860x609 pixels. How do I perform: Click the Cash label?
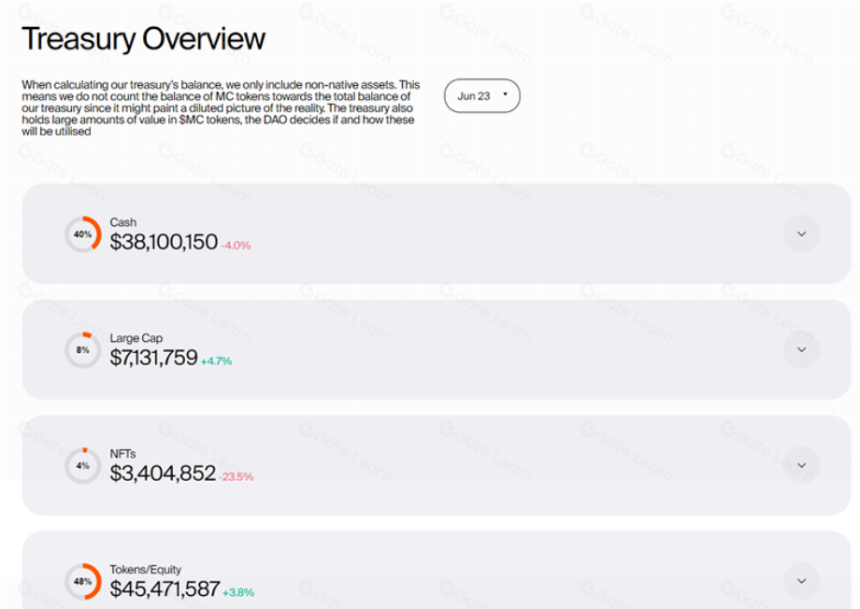(123, 222)
